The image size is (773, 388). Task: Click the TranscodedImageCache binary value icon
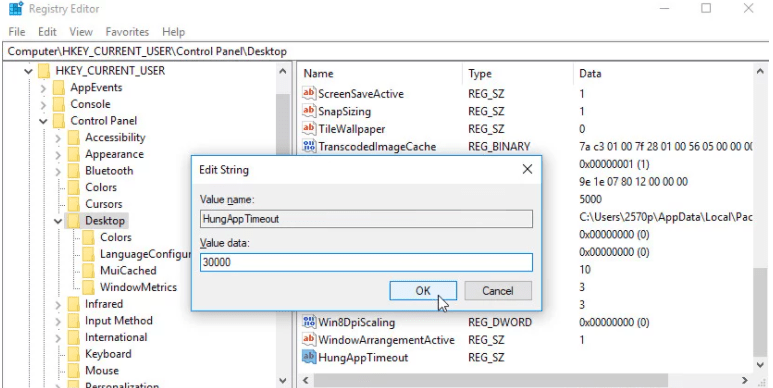pyautogui.click(x=309, y=146)
